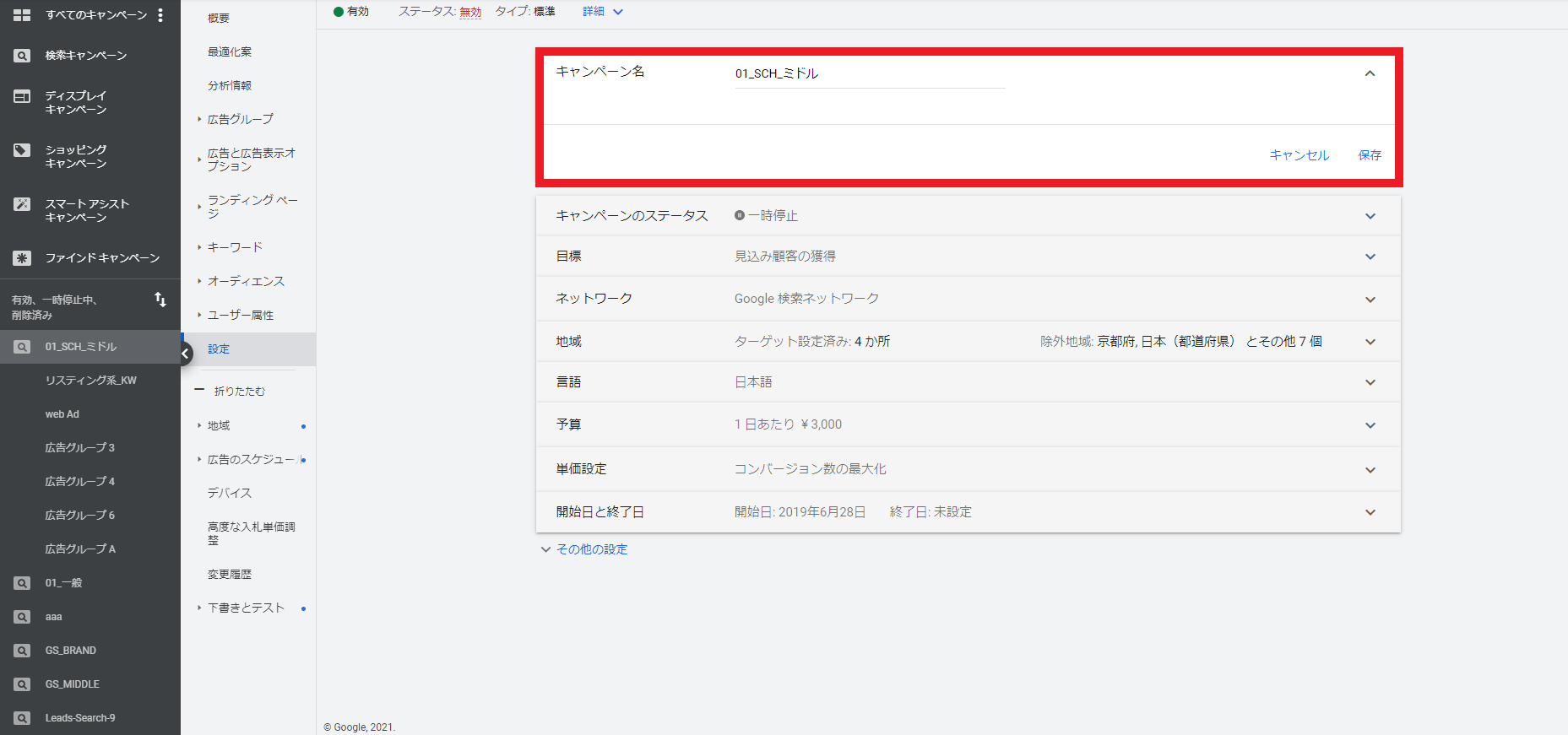Edit the campaign name field 01_SCH_ミドル
This screenshot has height=735, width=1568.
(870, 73)
